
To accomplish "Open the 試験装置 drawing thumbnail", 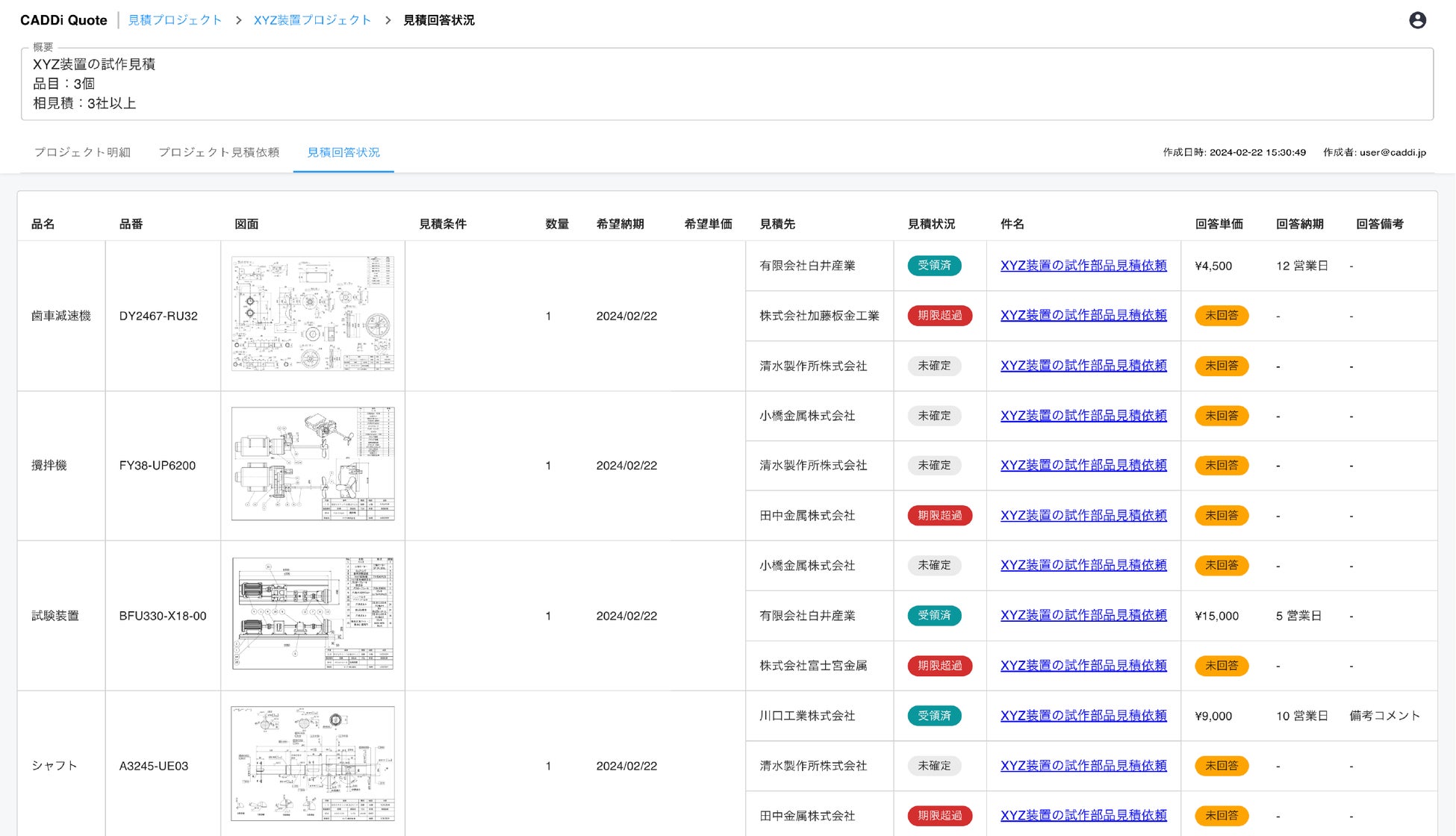I will [x=313, y=614].
